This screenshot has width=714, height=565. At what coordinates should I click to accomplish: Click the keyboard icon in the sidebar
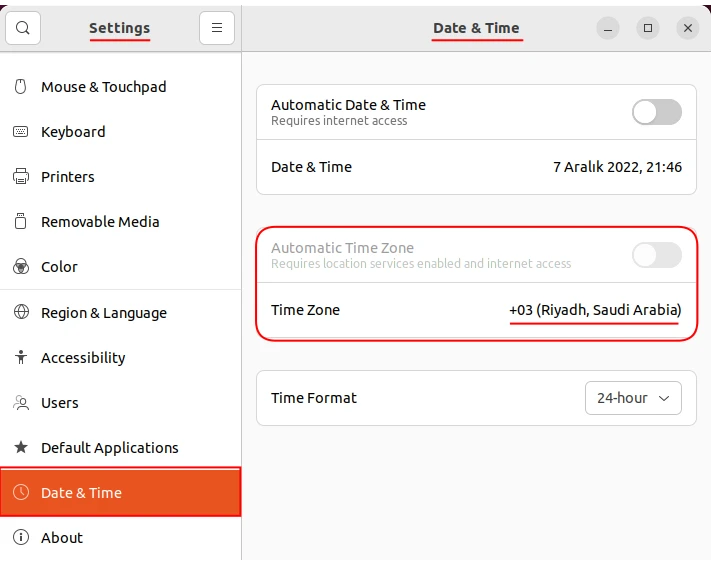(x=20, y=132)
